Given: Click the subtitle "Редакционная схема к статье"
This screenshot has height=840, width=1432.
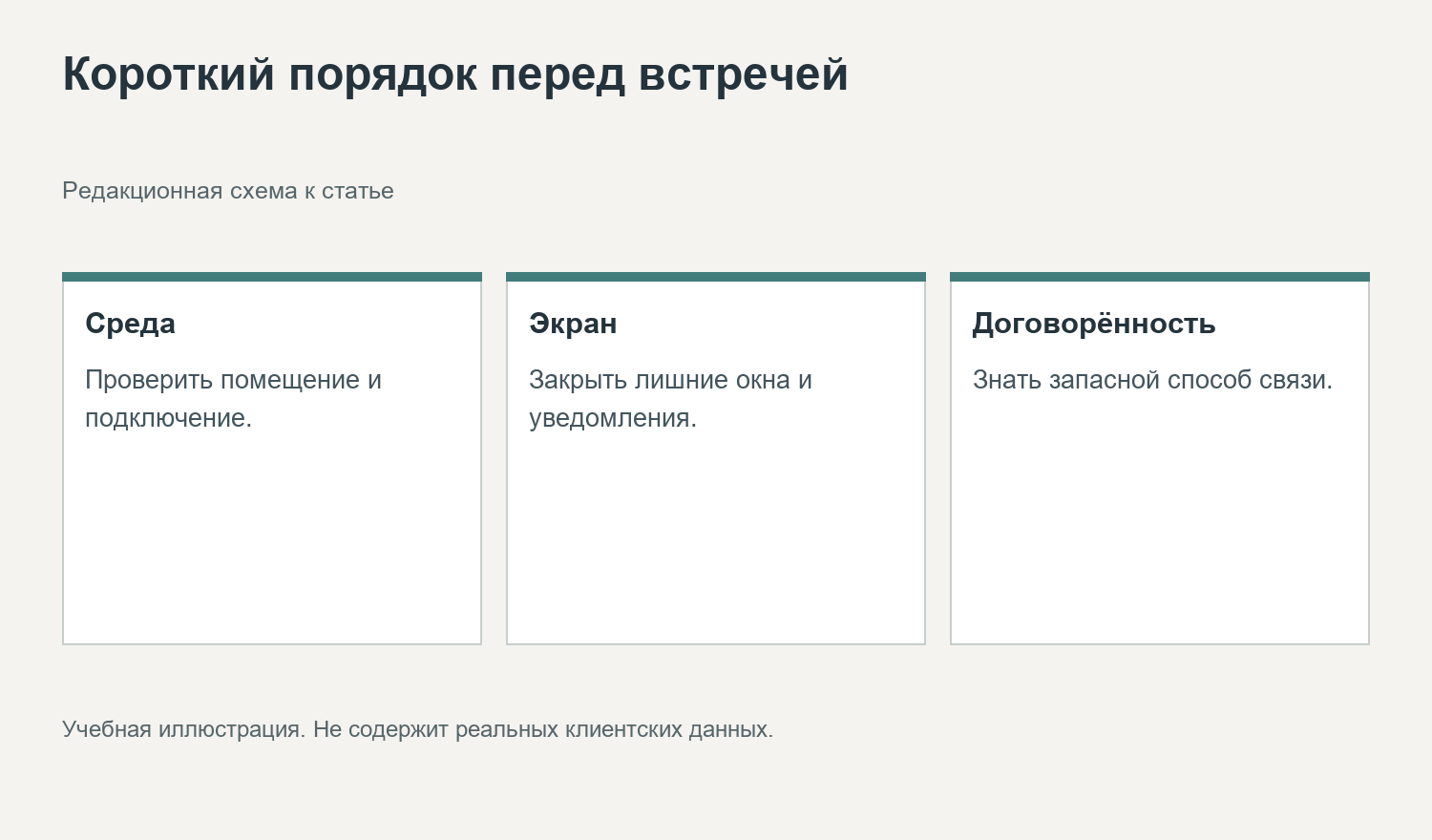Looking at the screenshot, I should coord(228,191).
